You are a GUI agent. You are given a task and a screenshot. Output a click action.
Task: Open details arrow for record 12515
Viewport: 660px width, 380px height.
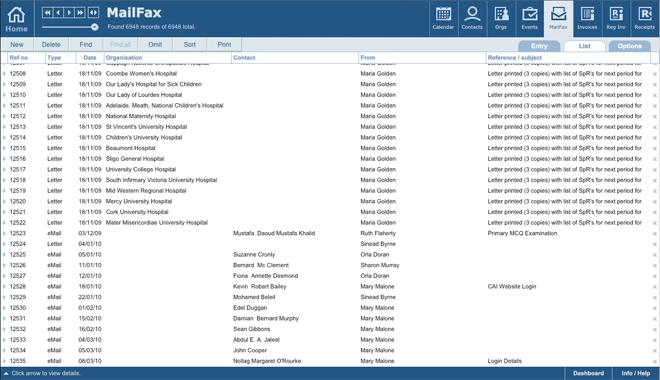pos(4,148)
